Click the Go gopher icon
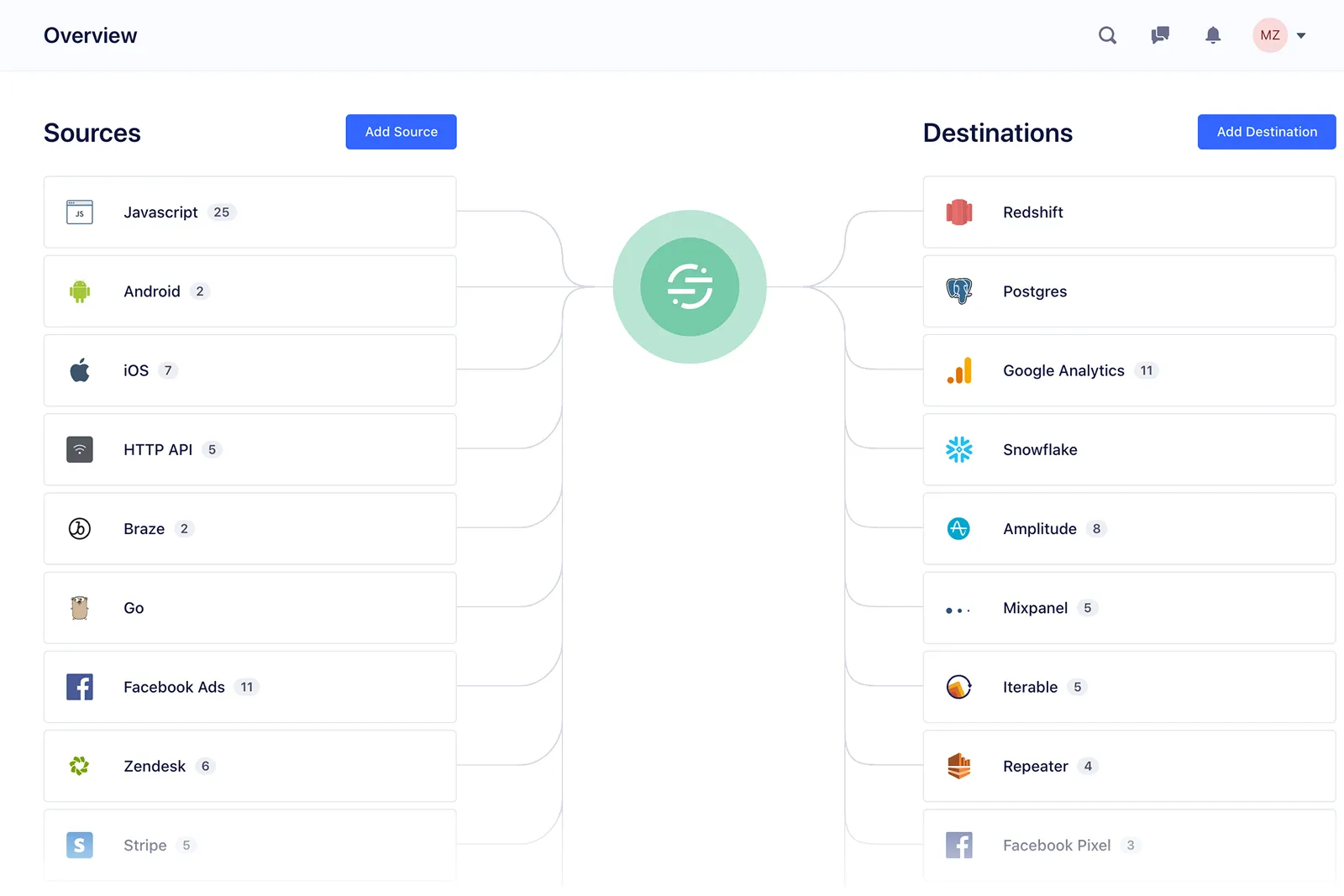The height and width of the screenshot is (896, 1344). point(80,607)
